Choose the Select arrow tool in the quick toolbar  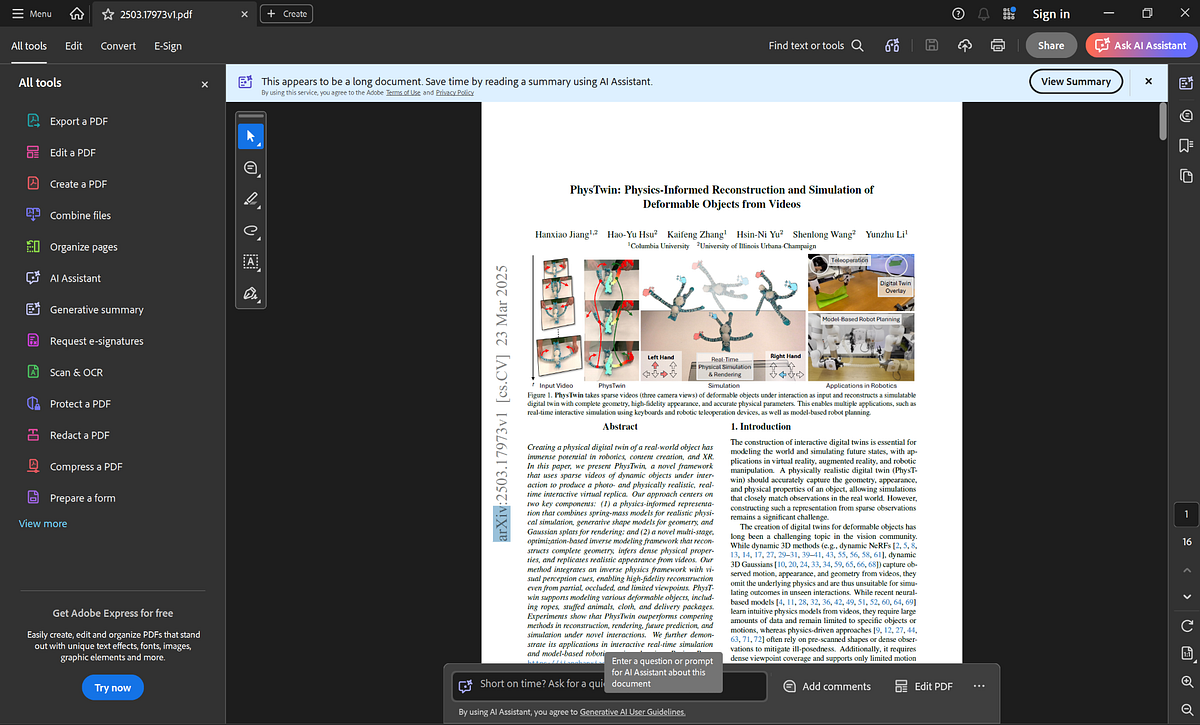pyautogui.click(x=251, y=135)
